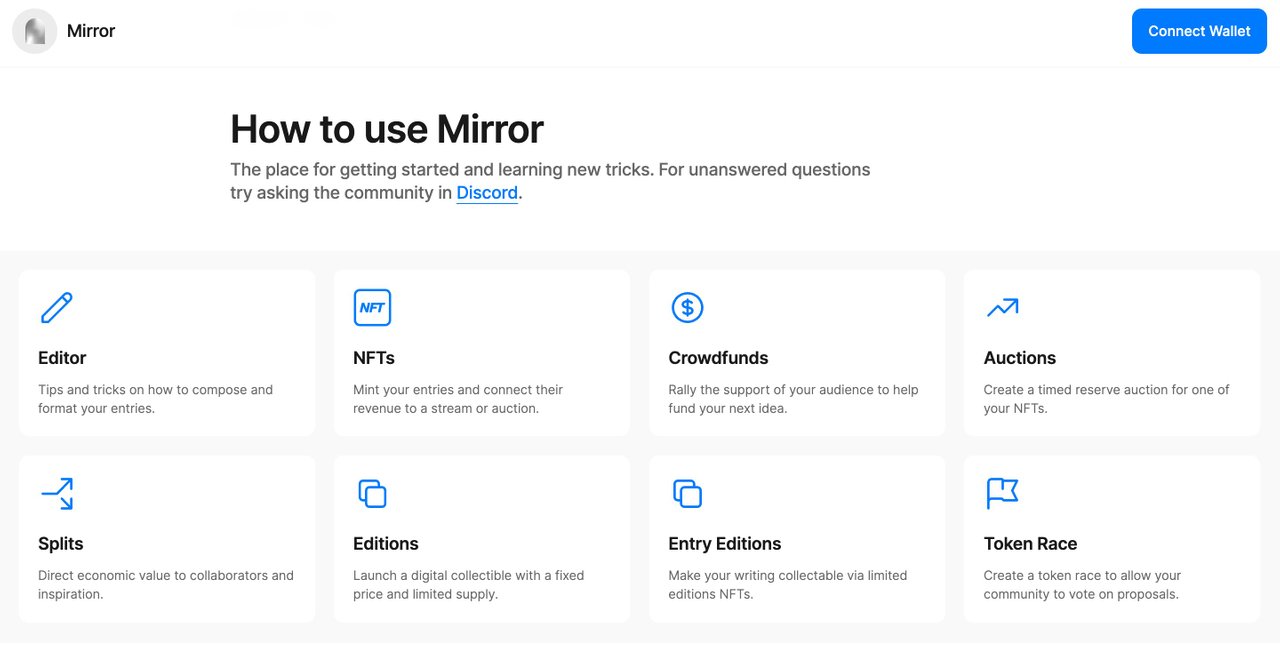Select the Splits branching-arrow icon

(x=56, y=493)
